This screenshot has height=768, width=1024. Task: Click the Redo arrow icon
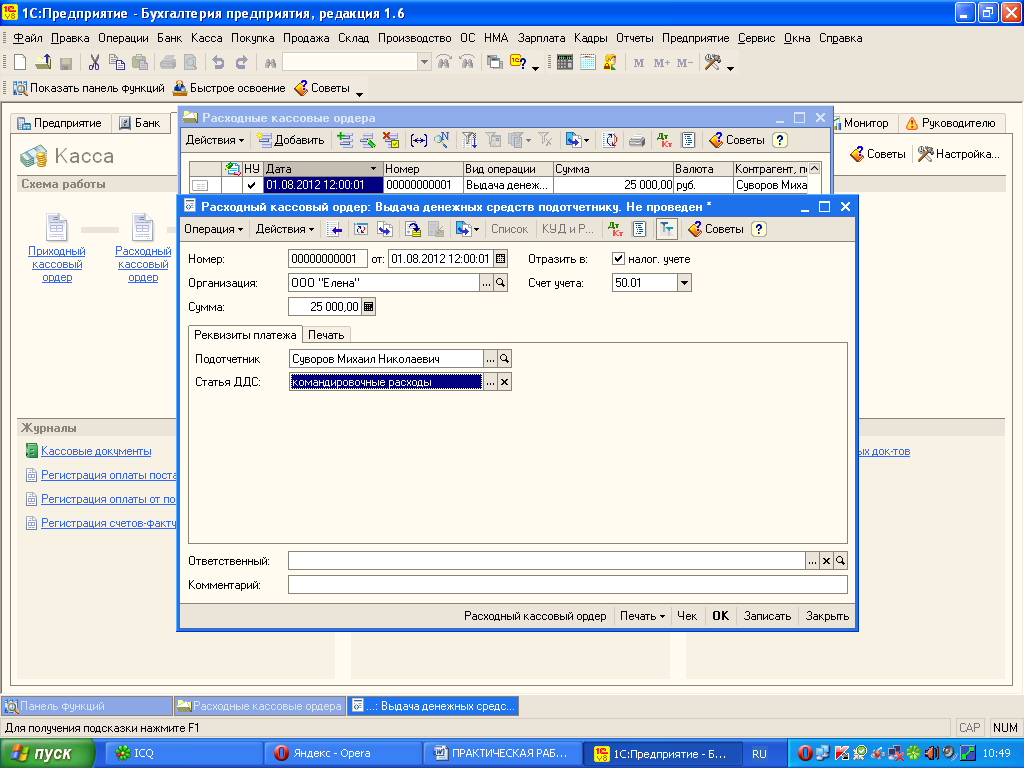click(x=242, y=63)
